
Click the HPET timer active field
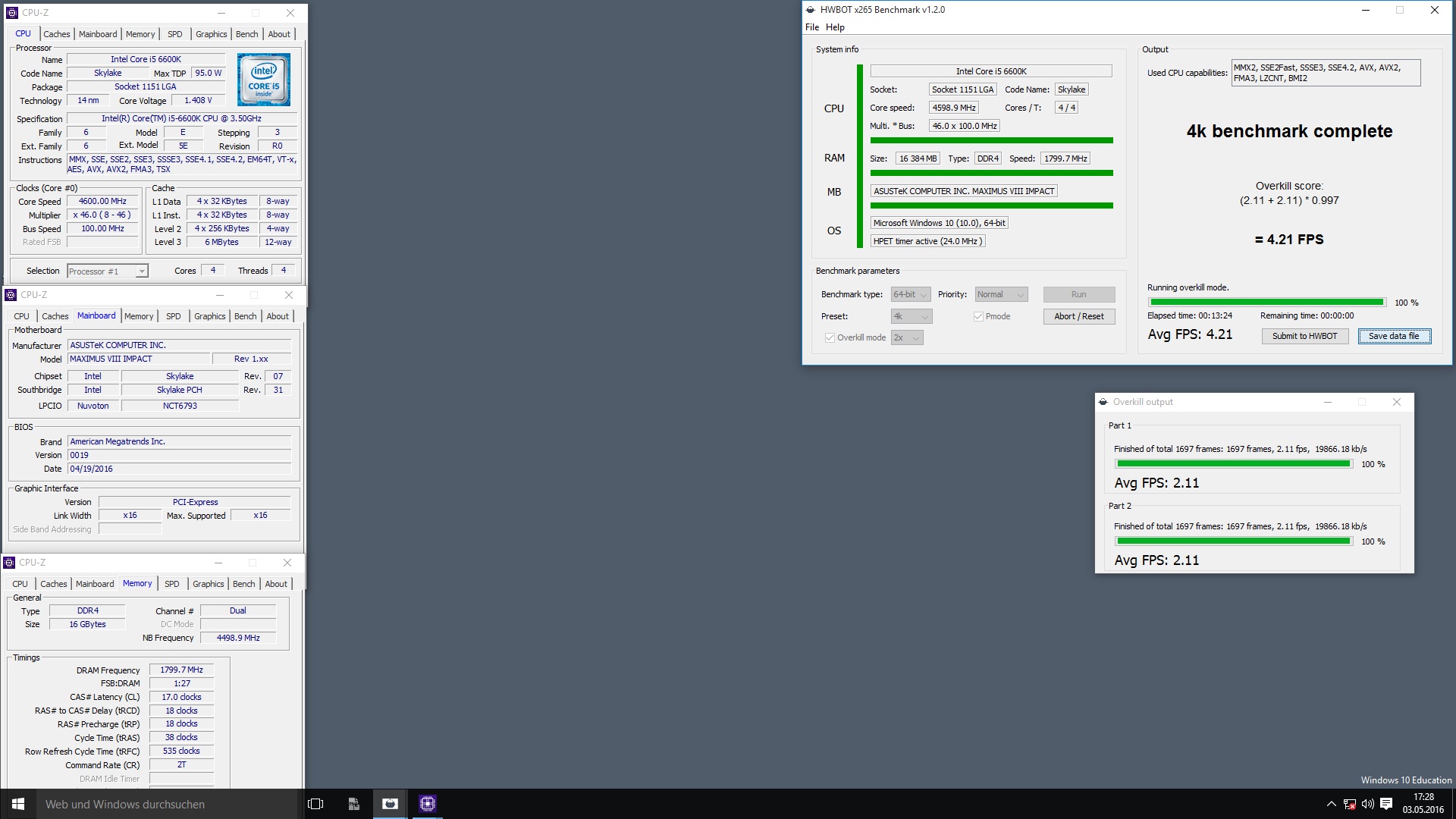pos(927,242)
